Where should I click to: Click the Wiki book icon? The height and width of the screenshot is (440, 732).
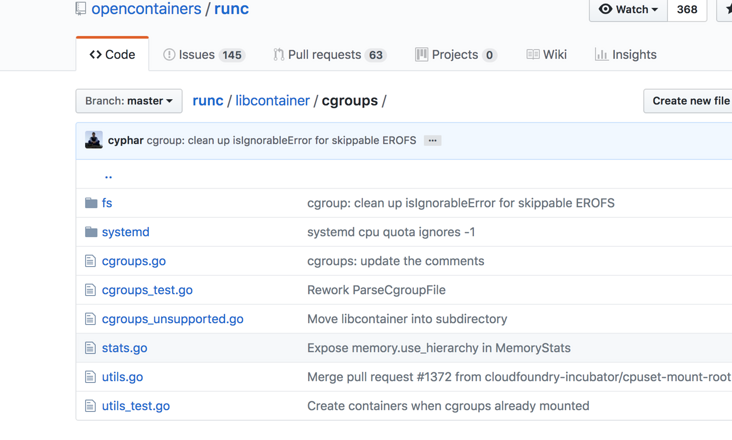(533, 55)
